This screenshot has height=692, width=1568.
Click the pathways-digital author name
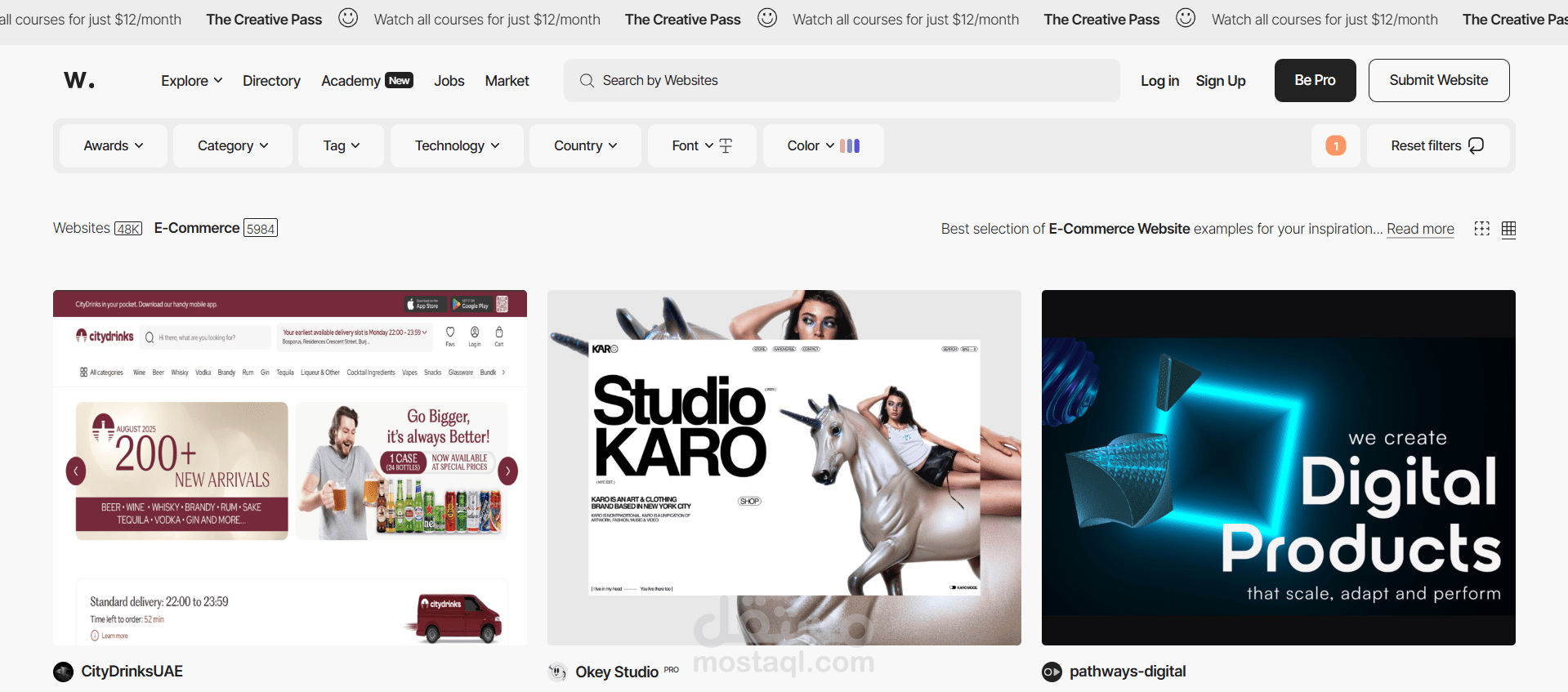pyautogui.click(x=1128, y=672)
